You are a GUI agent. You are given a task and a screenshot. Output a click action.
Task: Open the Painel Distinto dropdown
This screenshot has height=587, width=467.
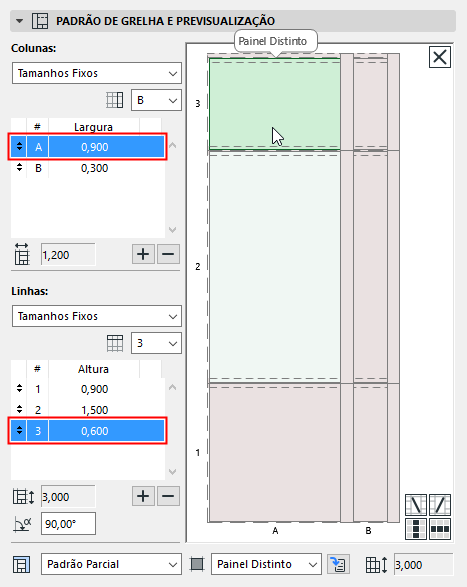click(266, 564)
